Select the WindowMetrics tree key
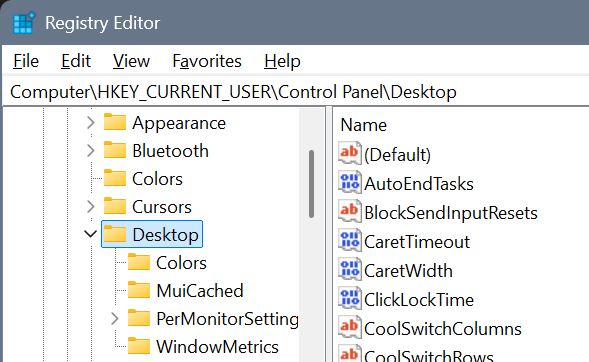Image resolution: width=589 pixels, height=362 pixels. [217, 346]
